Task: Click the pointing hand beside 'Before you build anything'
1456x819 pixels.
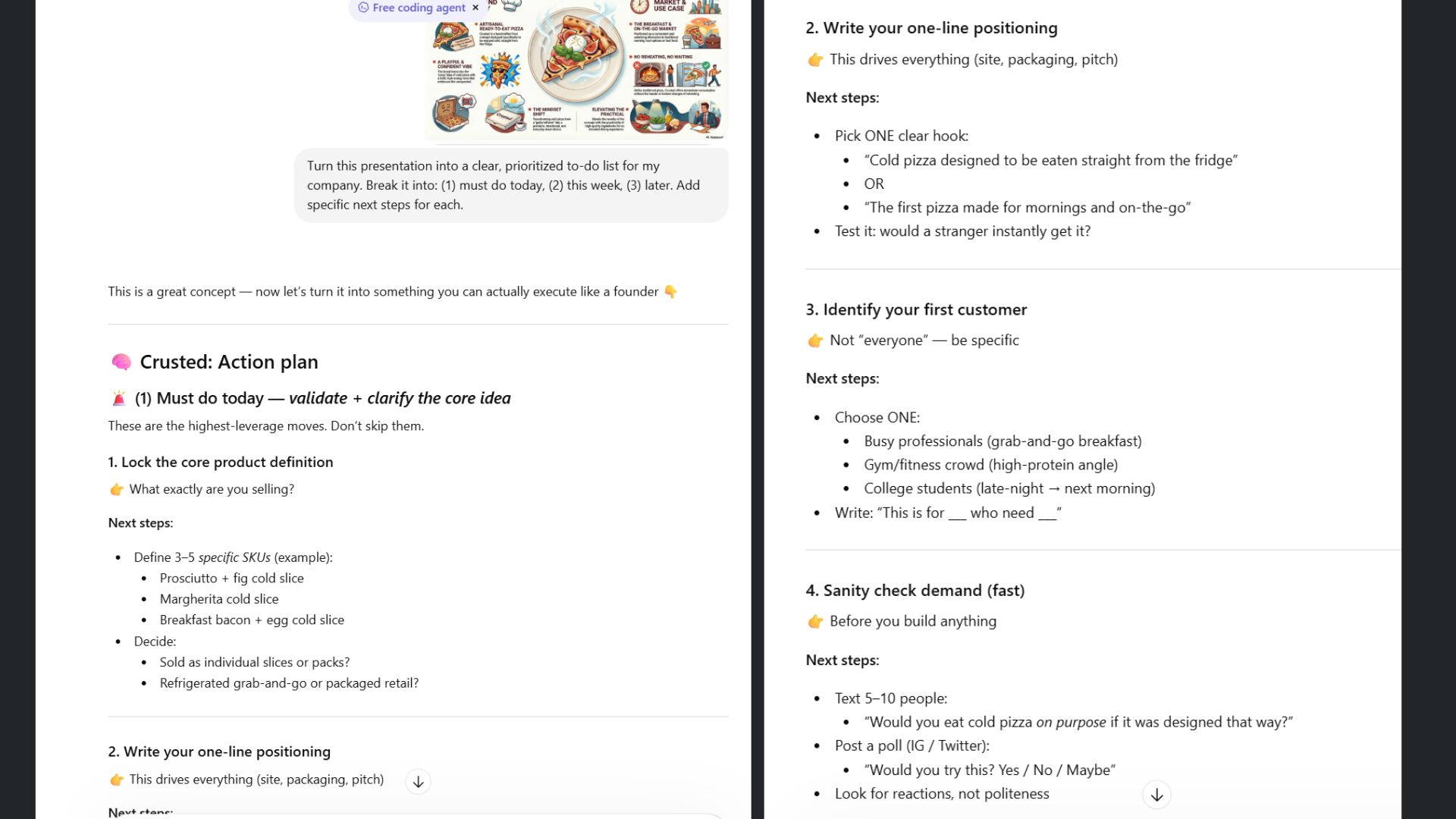Action: tap(815, 622)
